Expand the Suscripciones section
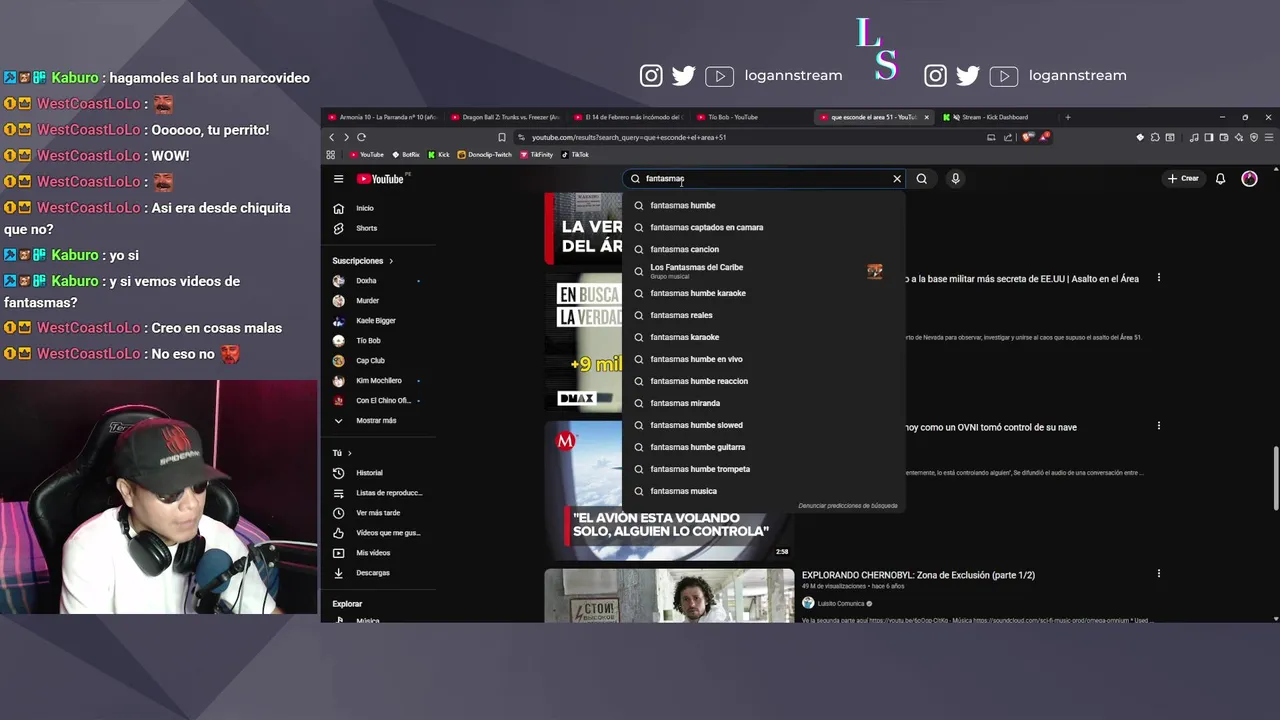Screen dimensions: 1280x720 point(362,261)
